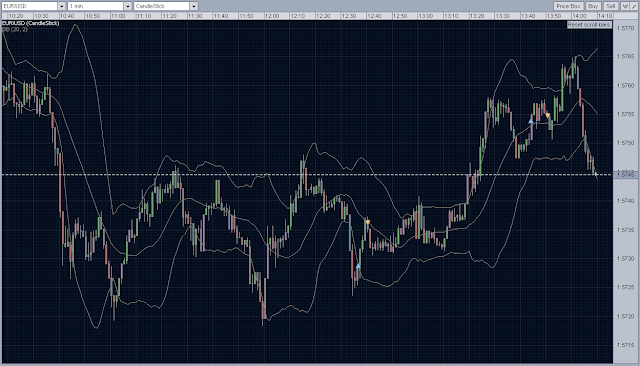Click the 1.5735 price axis label
This screenshot has width=640, height=366.
[x=625, y=230]
